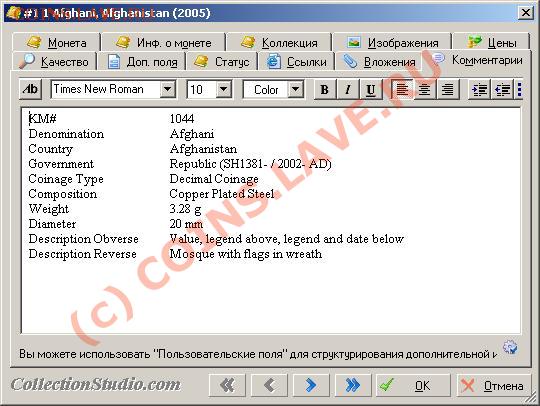Align text to the left
540x406 pixels.
(402, 90)
